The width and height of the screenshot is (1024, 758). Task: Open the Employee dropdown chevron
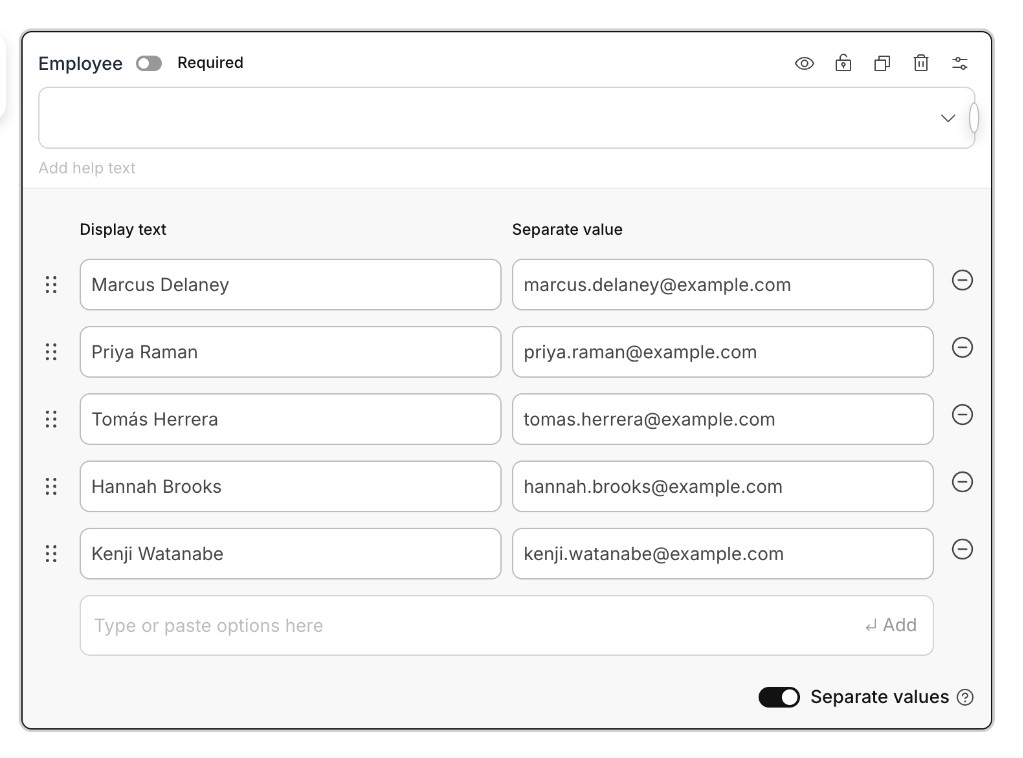click(948, 118)
